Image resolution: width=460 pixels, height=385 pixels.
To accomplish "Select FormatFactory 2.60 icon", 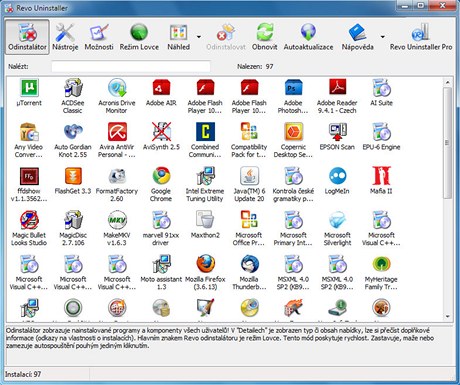I will pyautogui.click(x=117, y=176).
